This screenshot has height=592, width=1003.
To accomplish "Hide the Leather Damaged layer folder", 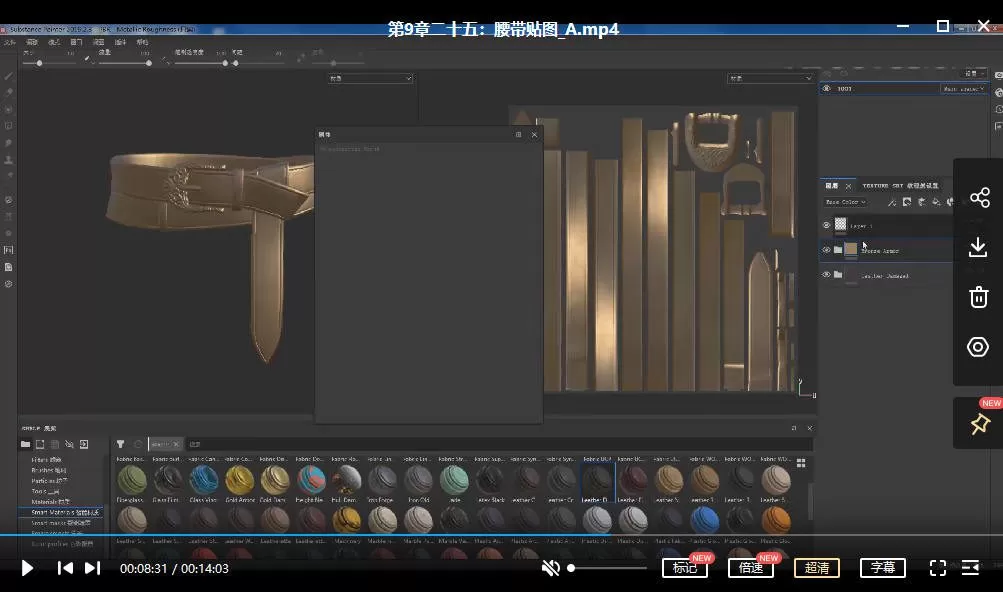I will [826, 275].
